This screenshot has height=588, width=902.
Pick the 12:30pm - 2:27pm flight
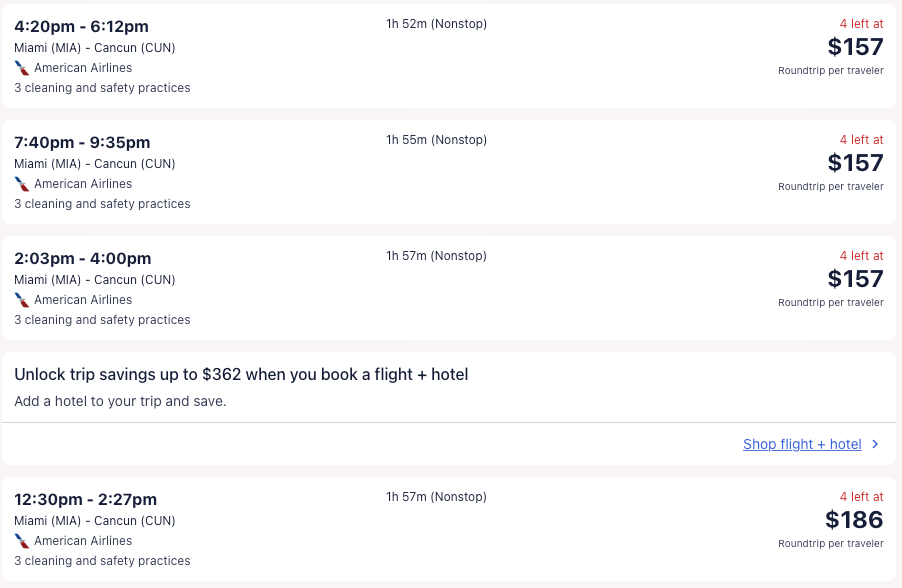pos(85,499)
